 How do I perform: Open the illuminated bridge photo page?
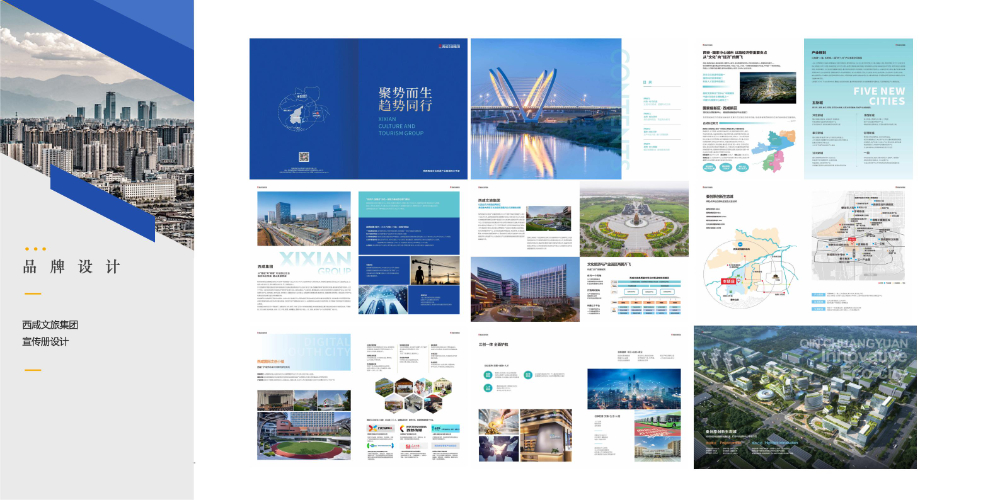pos(546,109)
